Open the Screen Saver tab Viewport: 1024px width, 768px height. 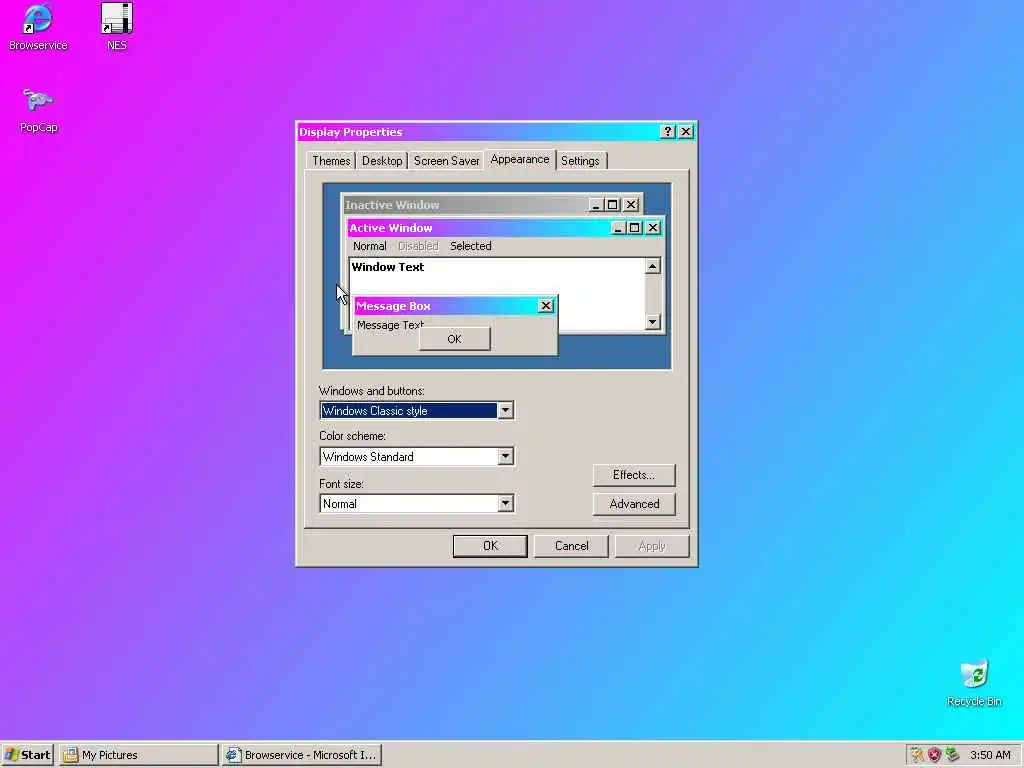pyautogui.click(x=446, y=161)
